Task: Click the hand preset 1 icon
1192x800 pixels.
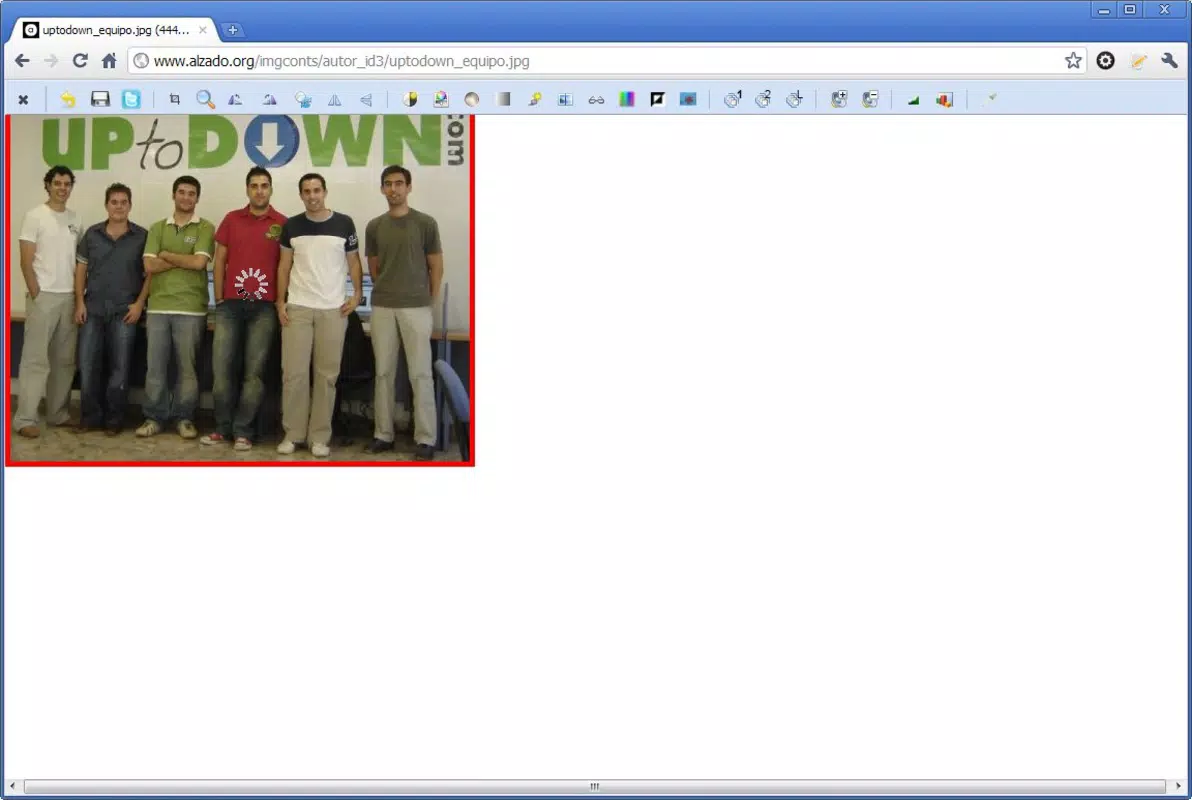Action: click(733, 99)
